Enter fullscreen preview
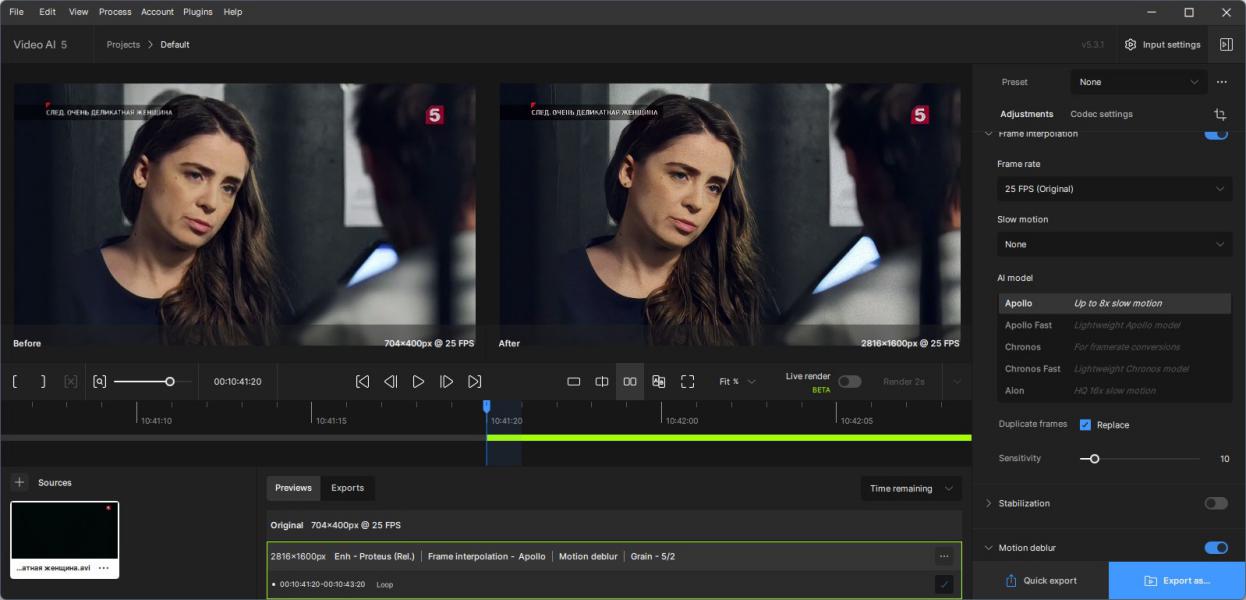 (x=687, y=382)
